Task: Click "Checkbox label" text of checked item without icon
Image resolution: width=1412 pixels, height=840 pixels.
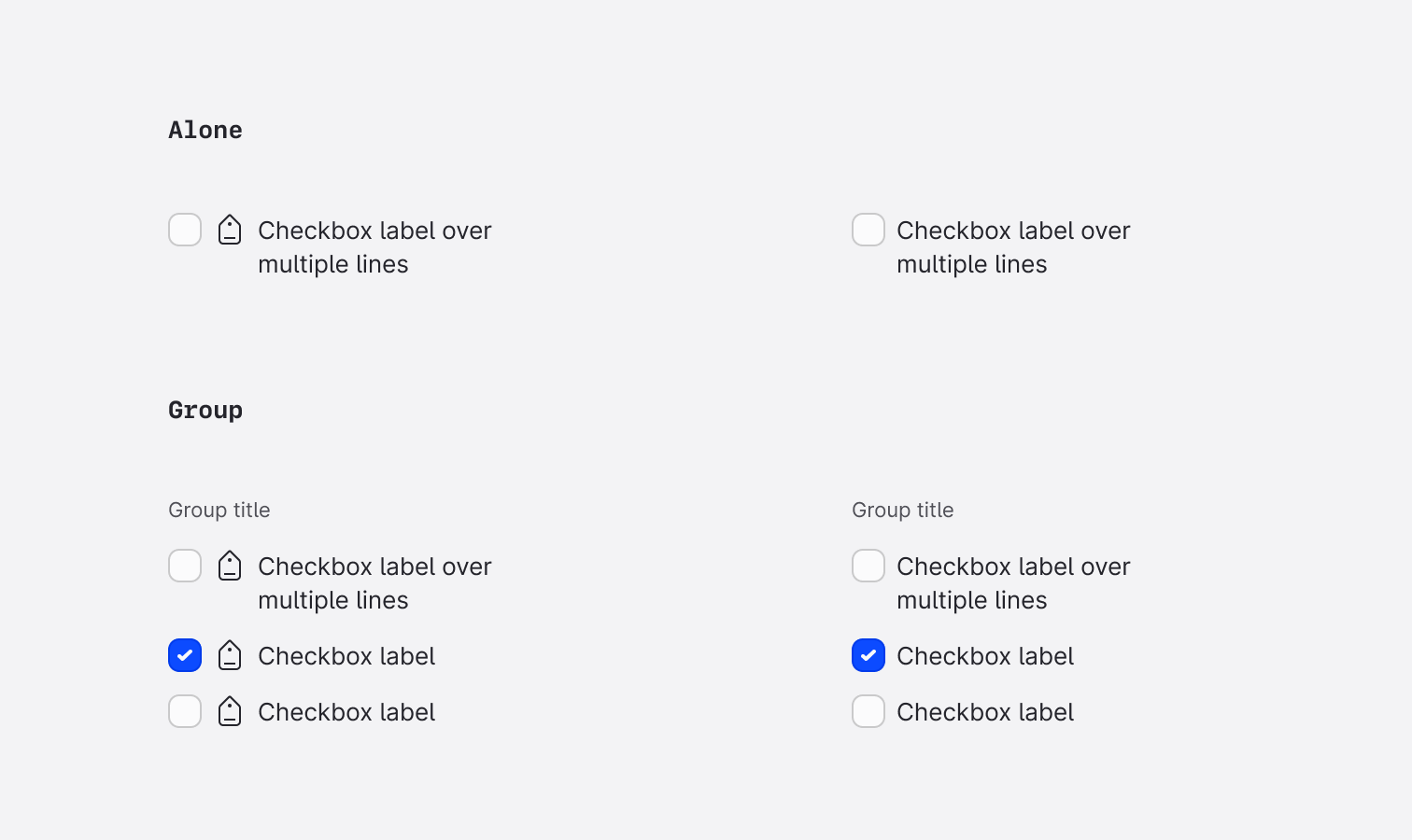Action: tap(985, 656)
